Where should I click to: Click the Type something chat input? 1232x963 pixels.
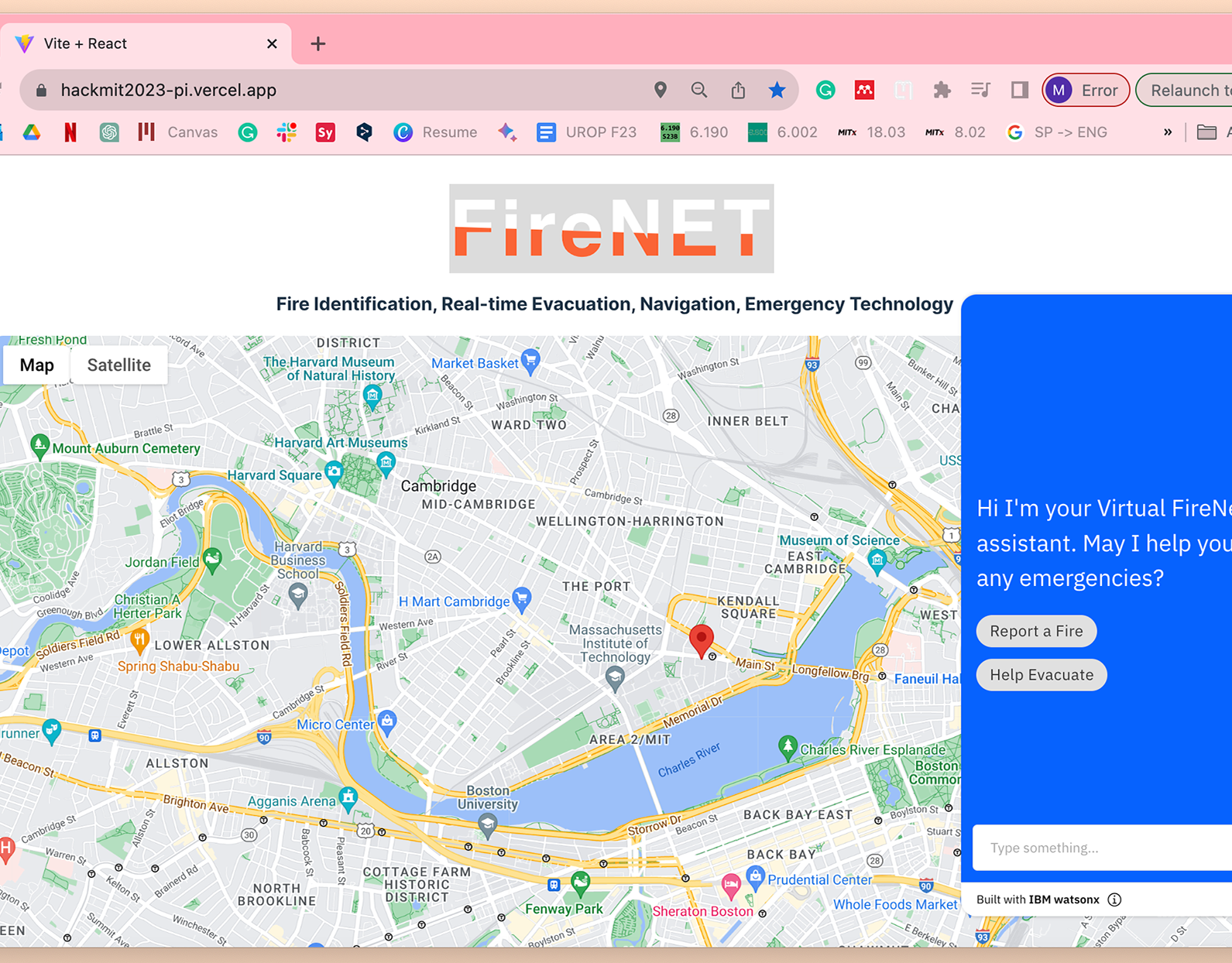(1103, 848)
